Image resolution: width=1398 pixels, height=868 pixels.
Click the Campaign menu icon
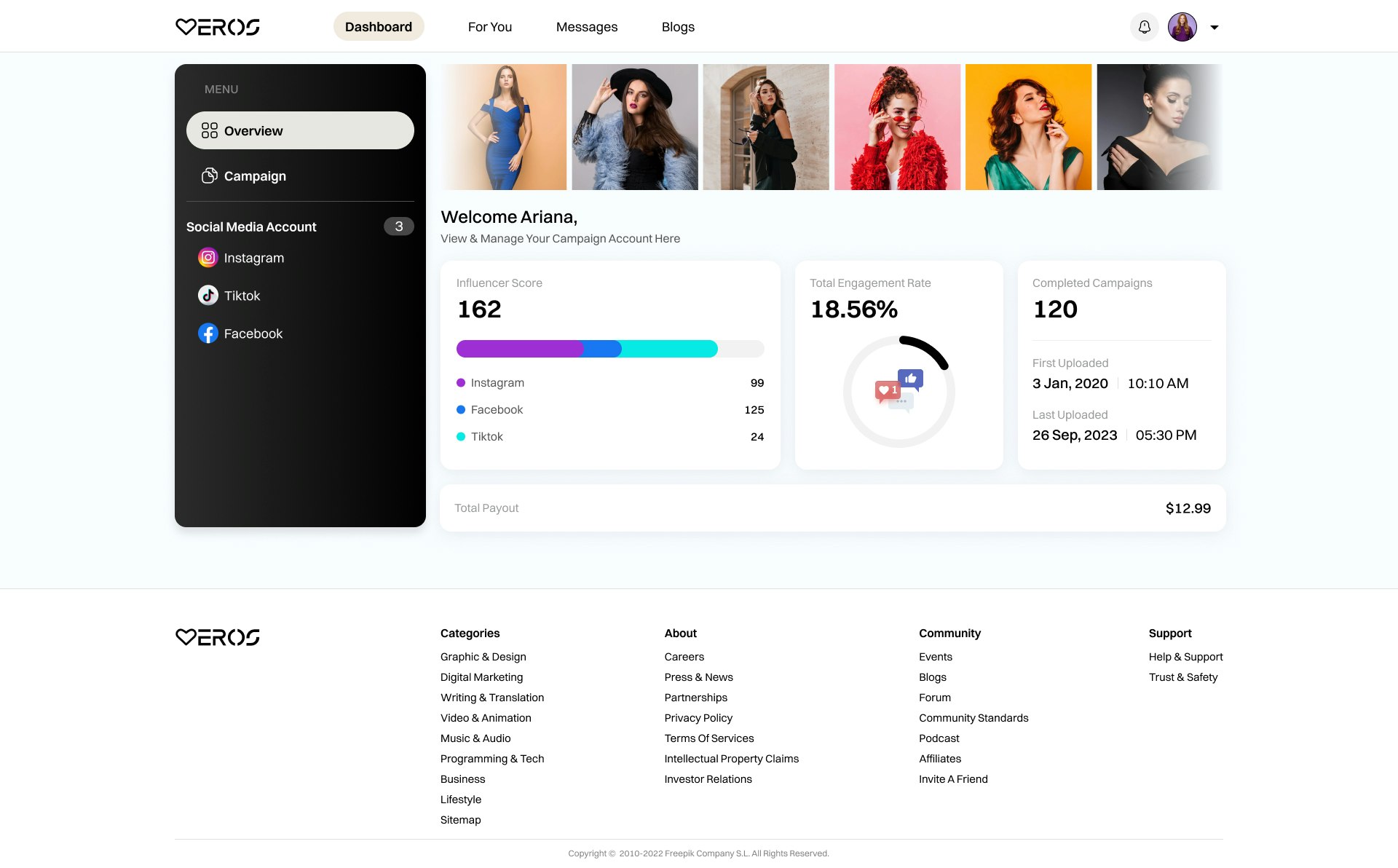[x=210, y=175]
